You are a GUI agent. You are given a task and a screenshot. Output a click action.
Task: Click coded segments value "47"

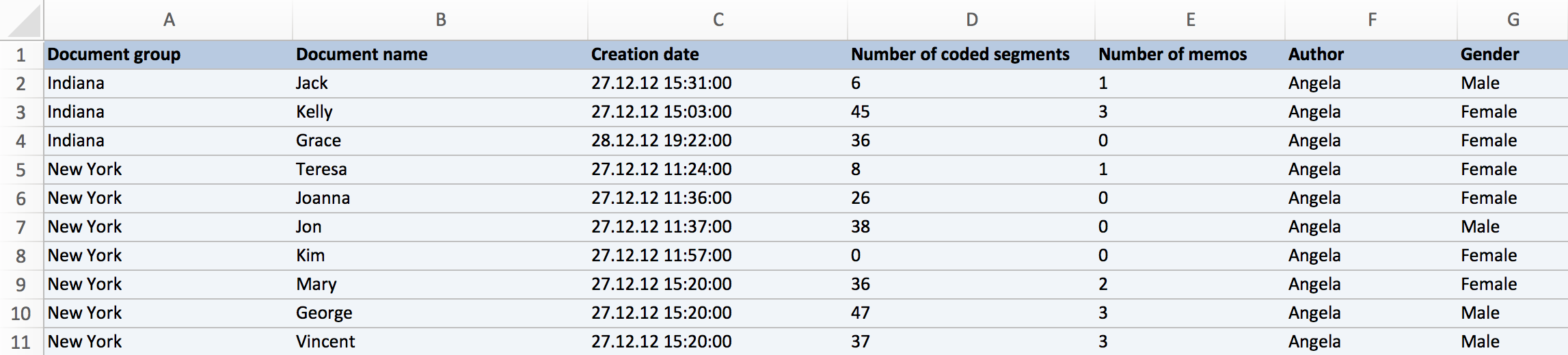pos(860,313)
